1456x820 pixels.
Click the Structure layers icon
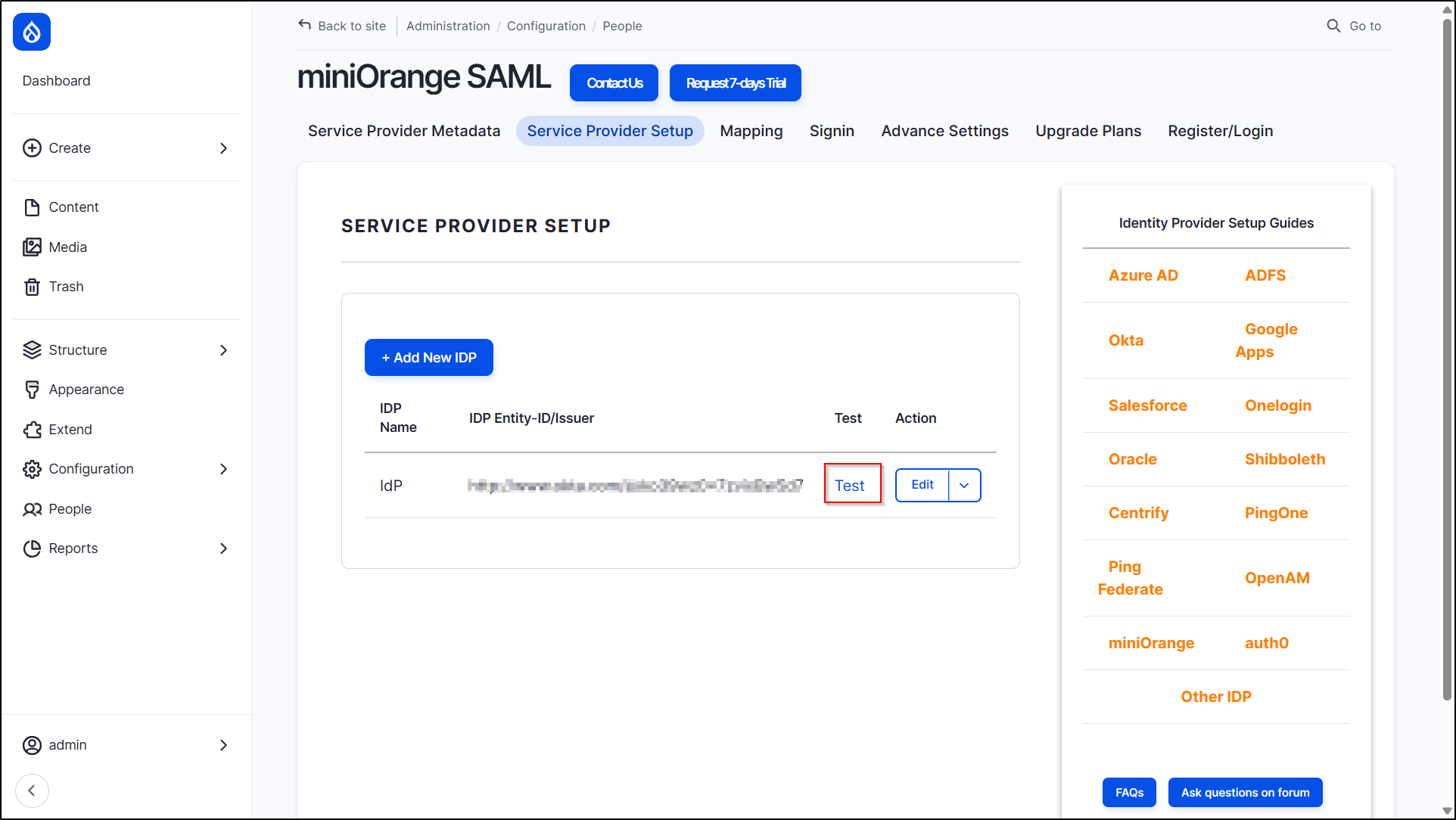click(x=32, y=349)
